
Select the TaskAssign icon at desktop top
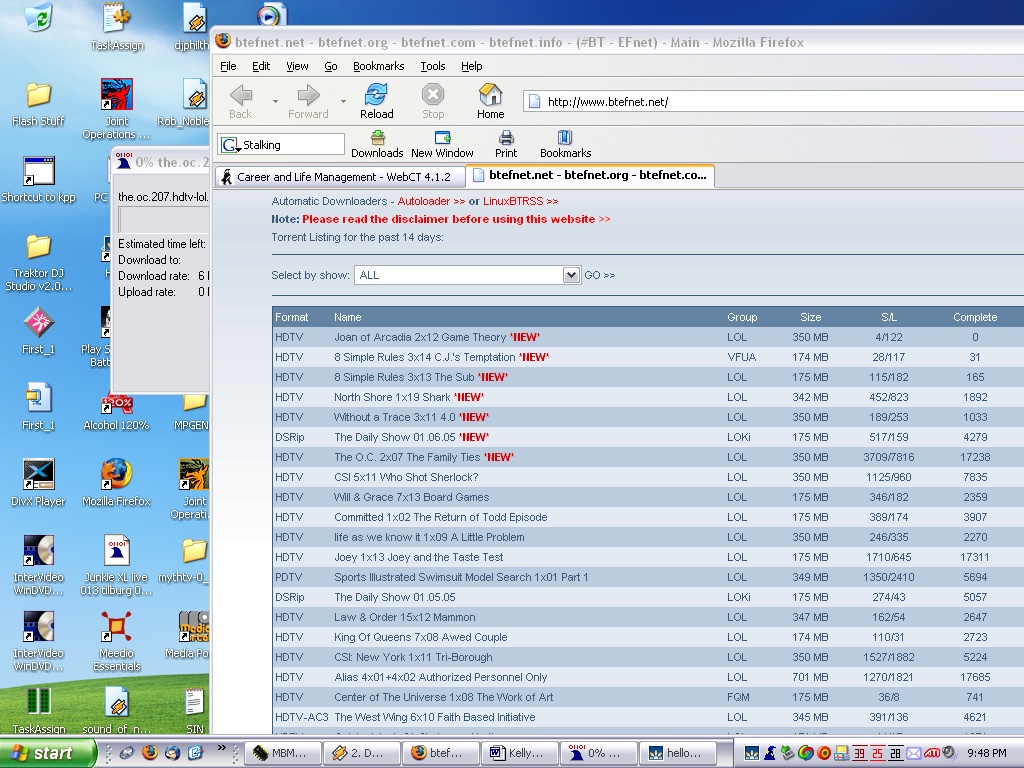116,26
